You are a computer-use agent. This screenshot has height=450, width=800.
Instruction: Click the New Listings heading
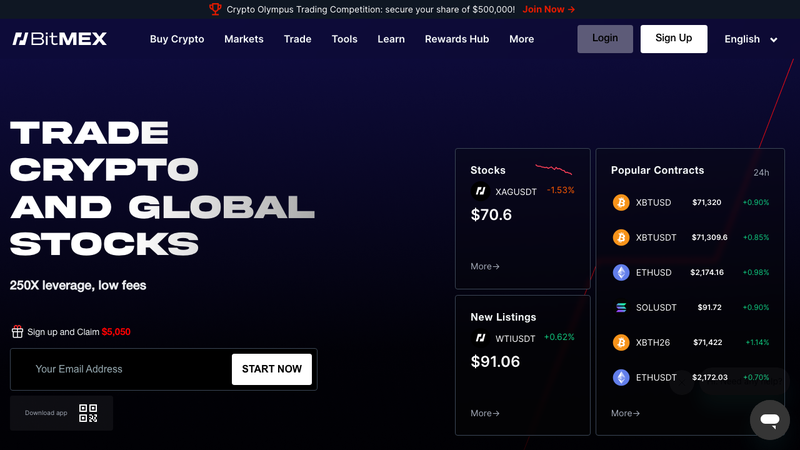(503, 317)
